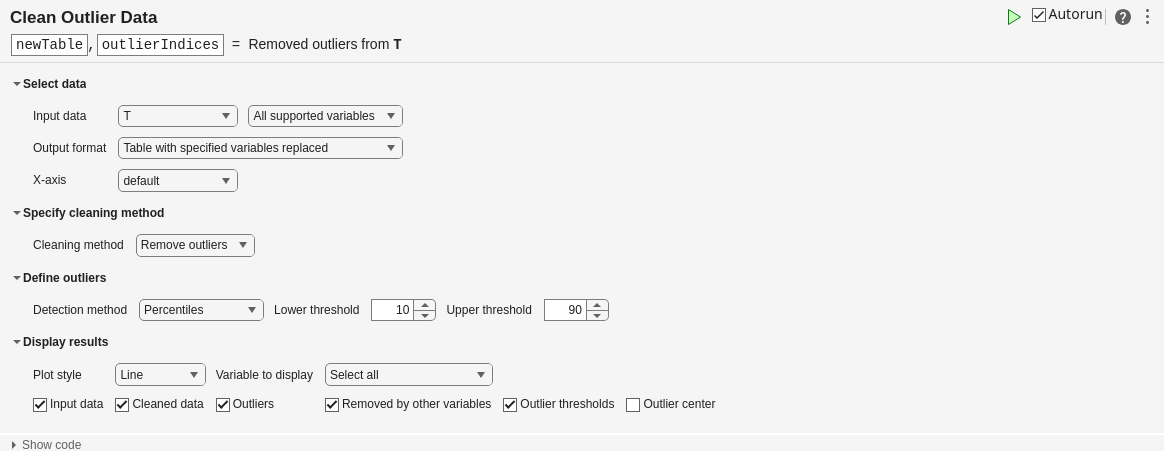Decrease Lower threshold with down arrow

(x=425, y=315)
